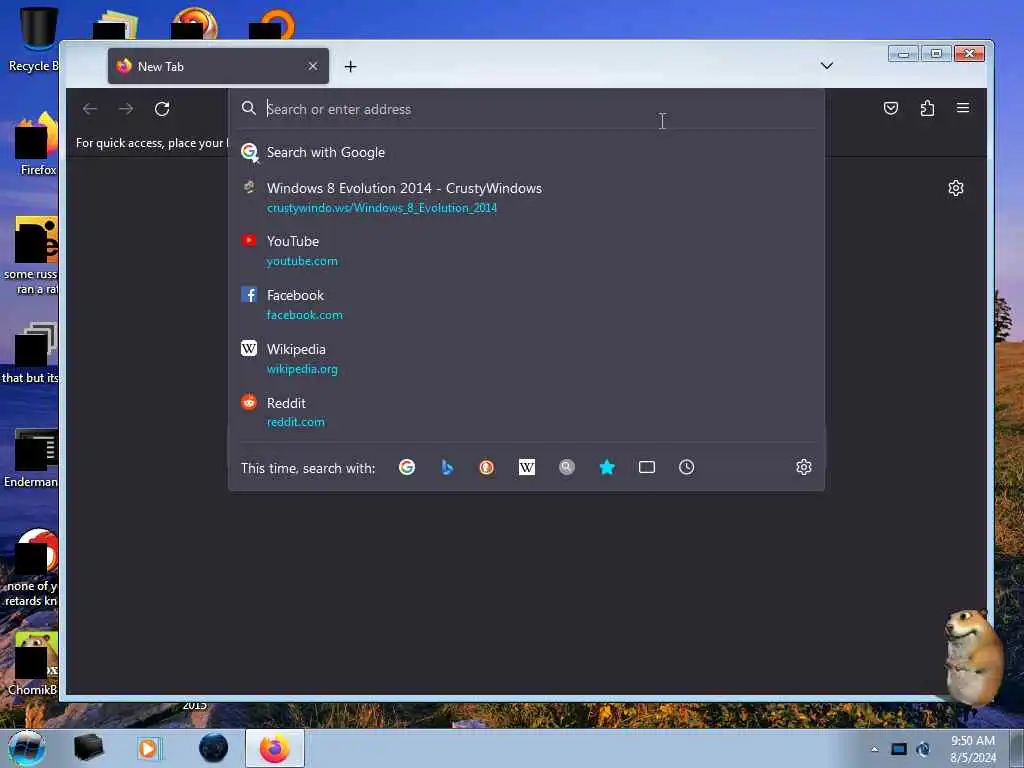This screenshot has width=1024, height=768.
Task: Launch the media player taskbar icon
Action: pyautogui.click(x=148, y=748)
